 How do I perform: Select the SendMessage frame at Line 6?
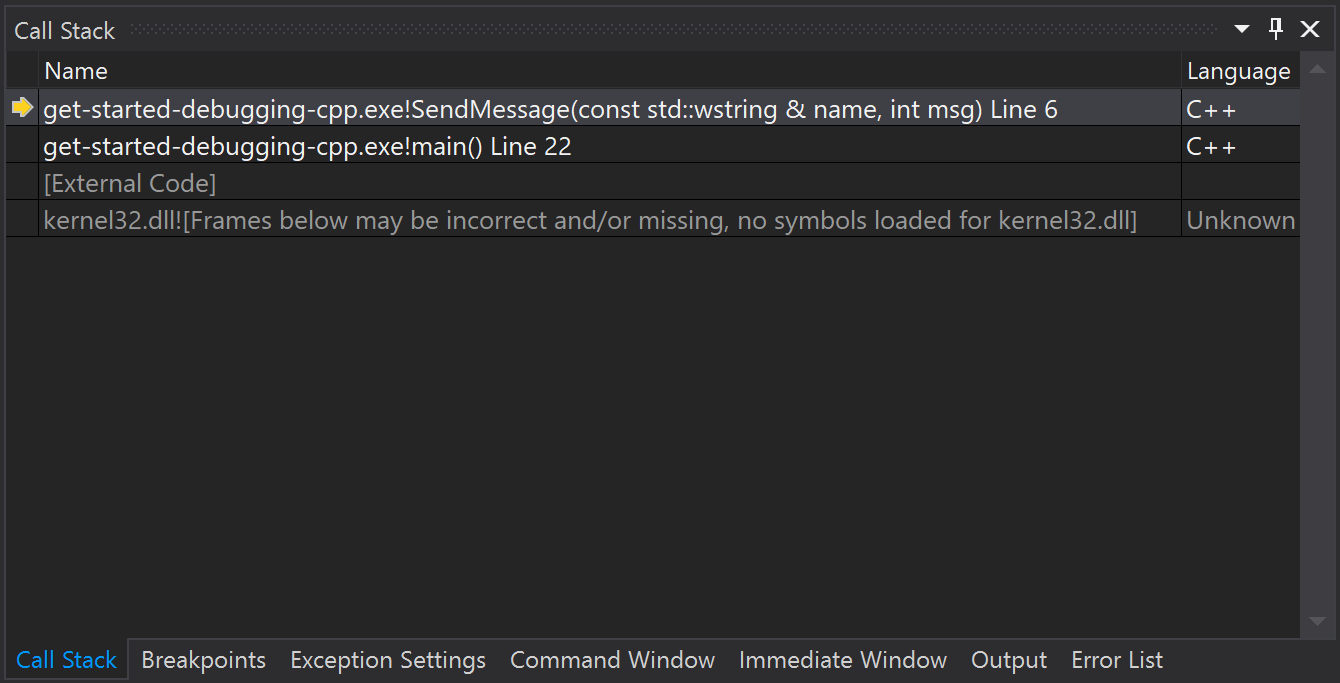coord(550,108)
